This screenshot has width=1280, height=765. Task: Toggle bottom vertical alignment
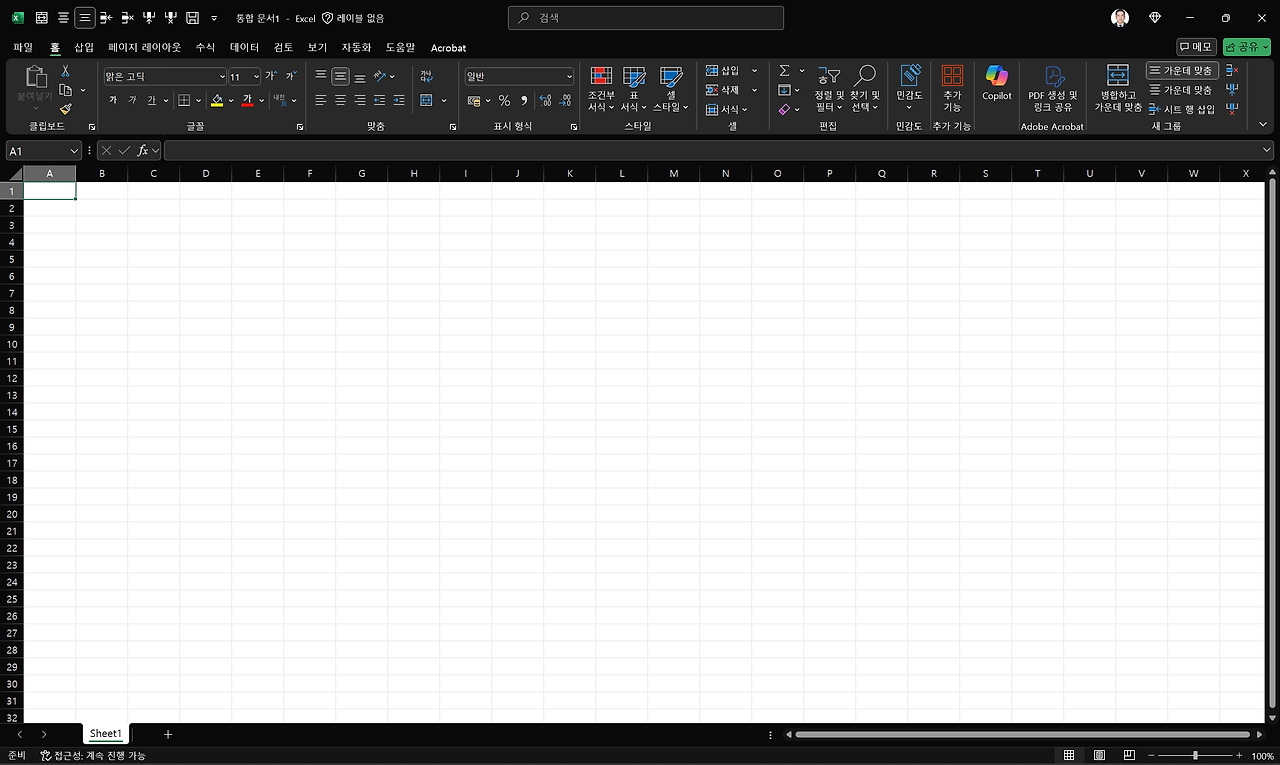coord(360,76)
